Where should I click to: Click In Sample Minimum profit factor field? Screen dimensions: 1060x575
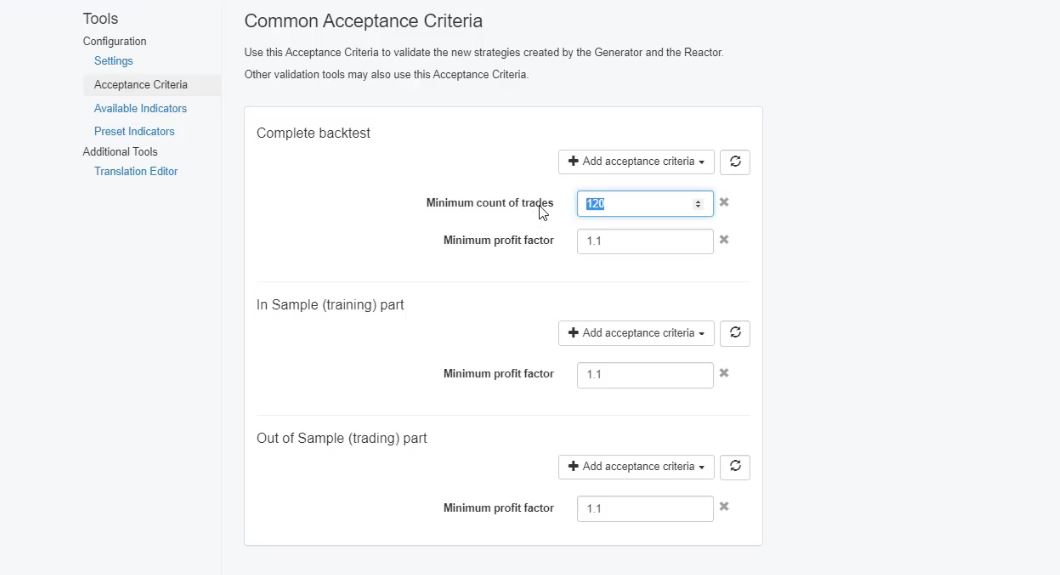coord(644,374)
